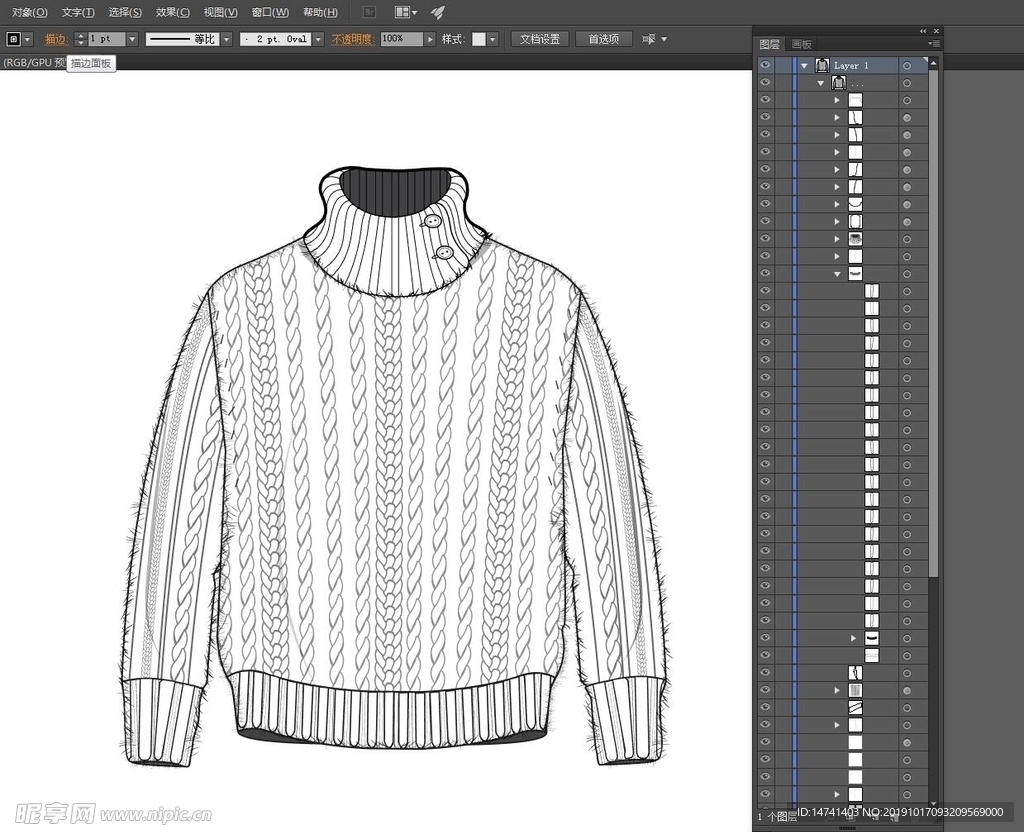Click the rocket GPU performance icon
Viewport: 1024px width, 832px height.
pos(438,12)
